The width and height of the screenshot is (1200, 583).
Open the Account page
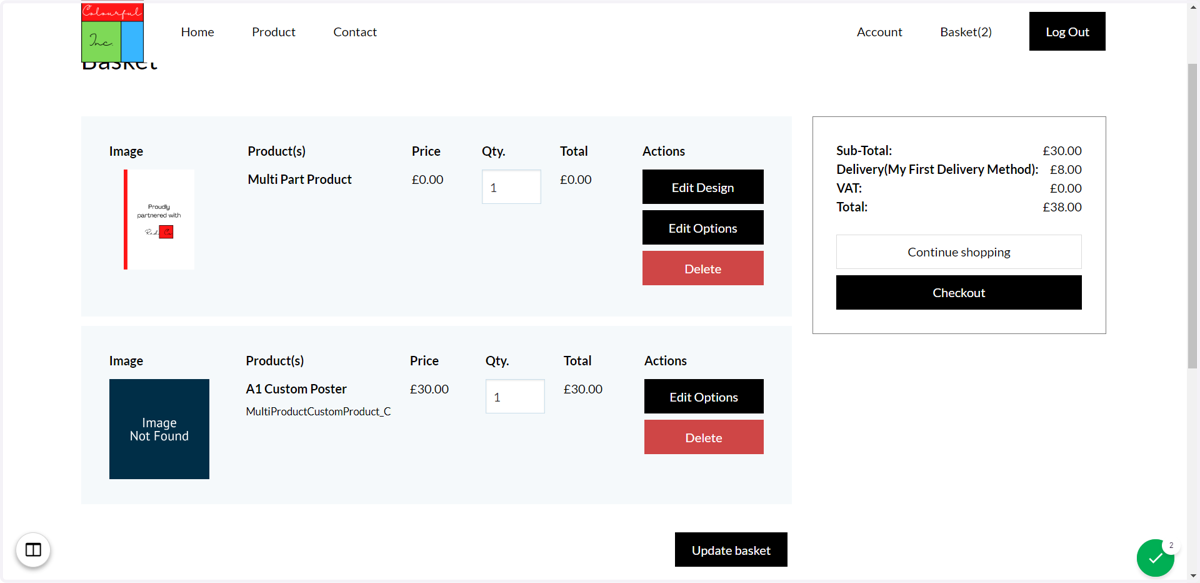point(879,32)
